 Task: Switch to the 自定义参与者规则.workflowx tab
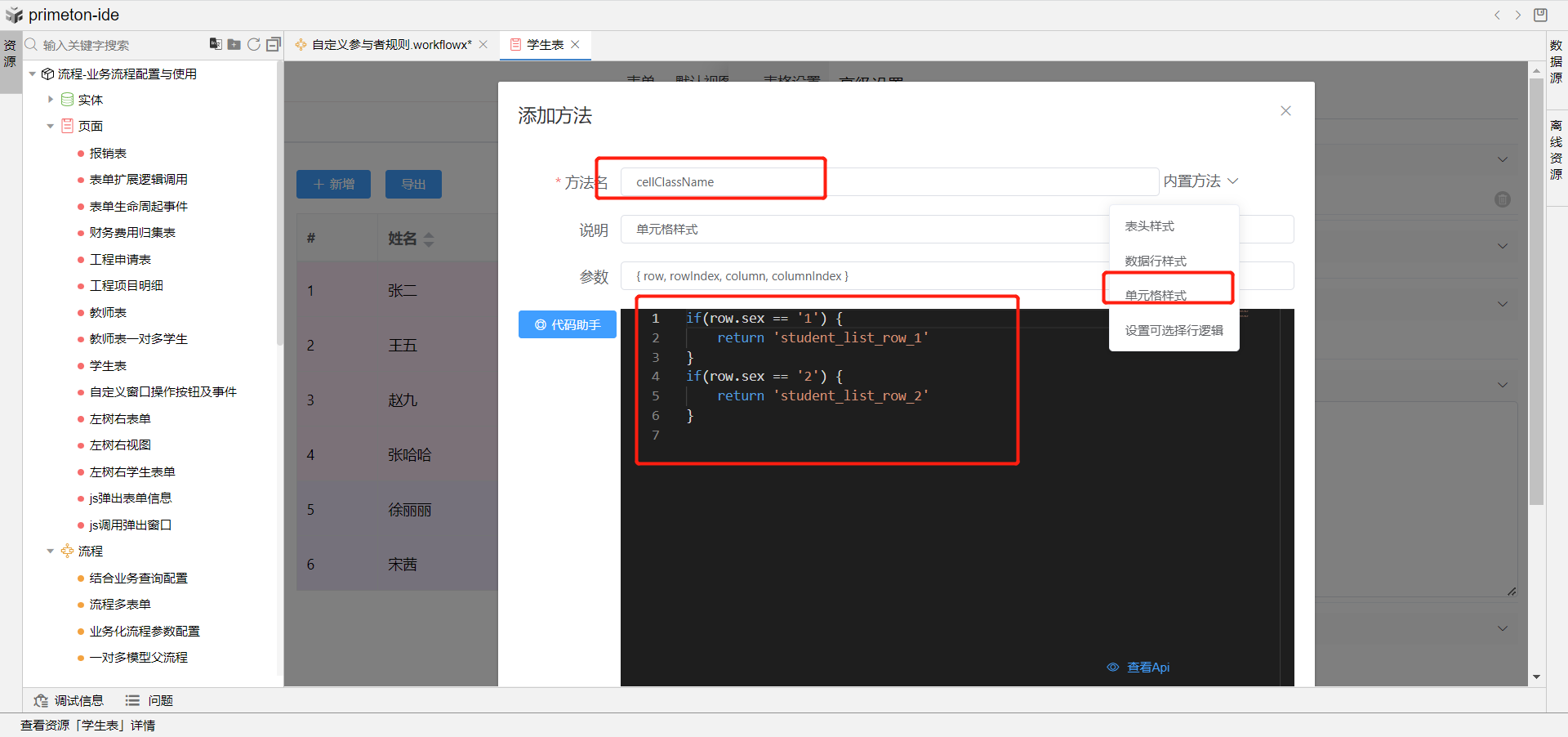pyautogui.click(x=391, y=44)
